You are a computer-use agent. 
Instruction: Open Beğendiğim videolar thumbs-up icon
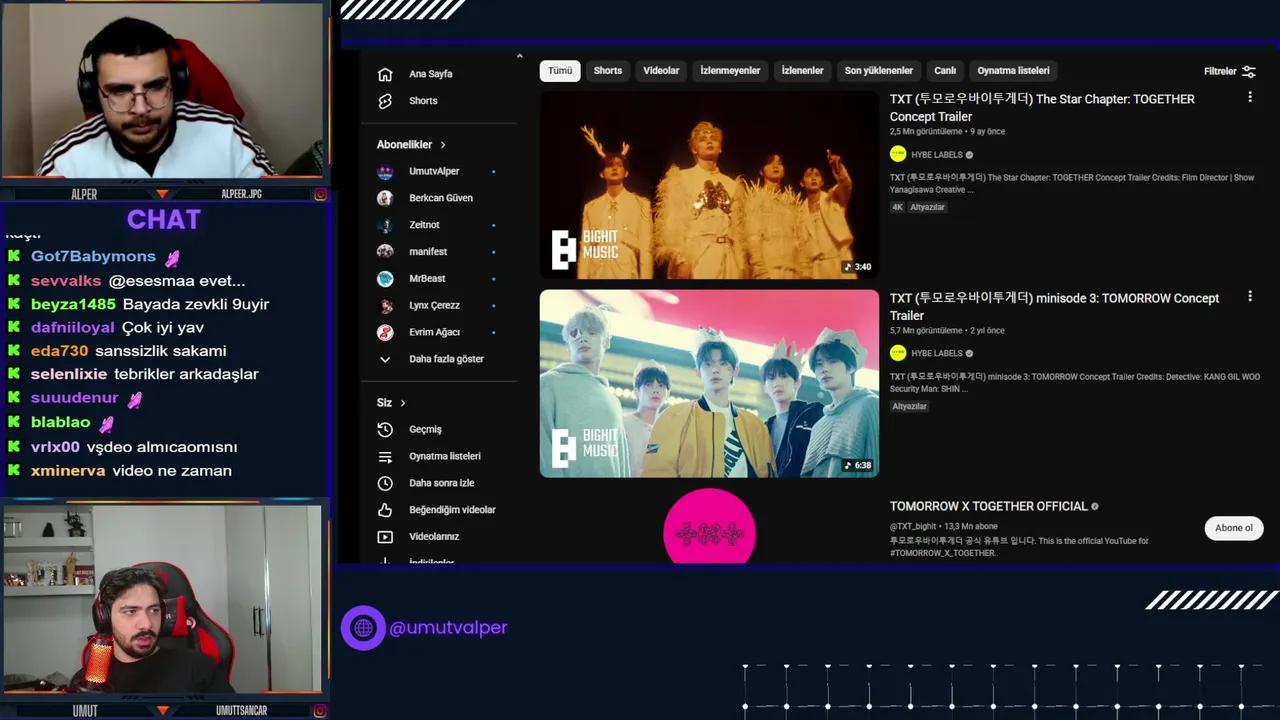coord(385,510)
